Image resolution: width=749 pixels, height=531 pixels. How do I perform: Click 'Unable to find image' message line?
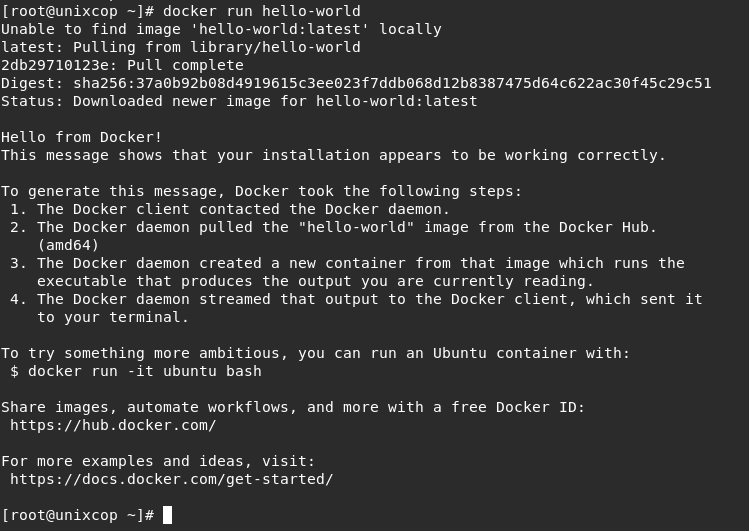(221, 29)
